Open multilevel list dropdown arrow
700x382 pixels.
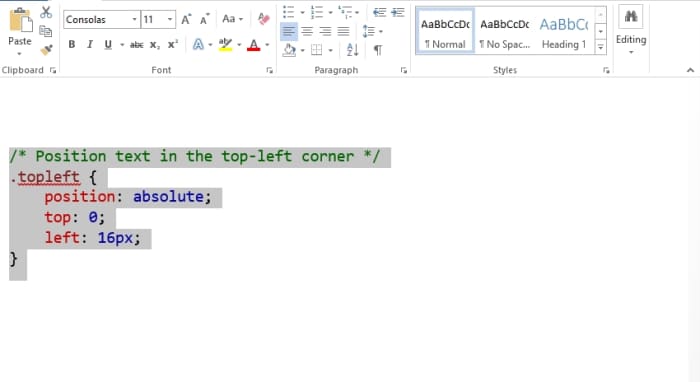click(x=357, y=12)
